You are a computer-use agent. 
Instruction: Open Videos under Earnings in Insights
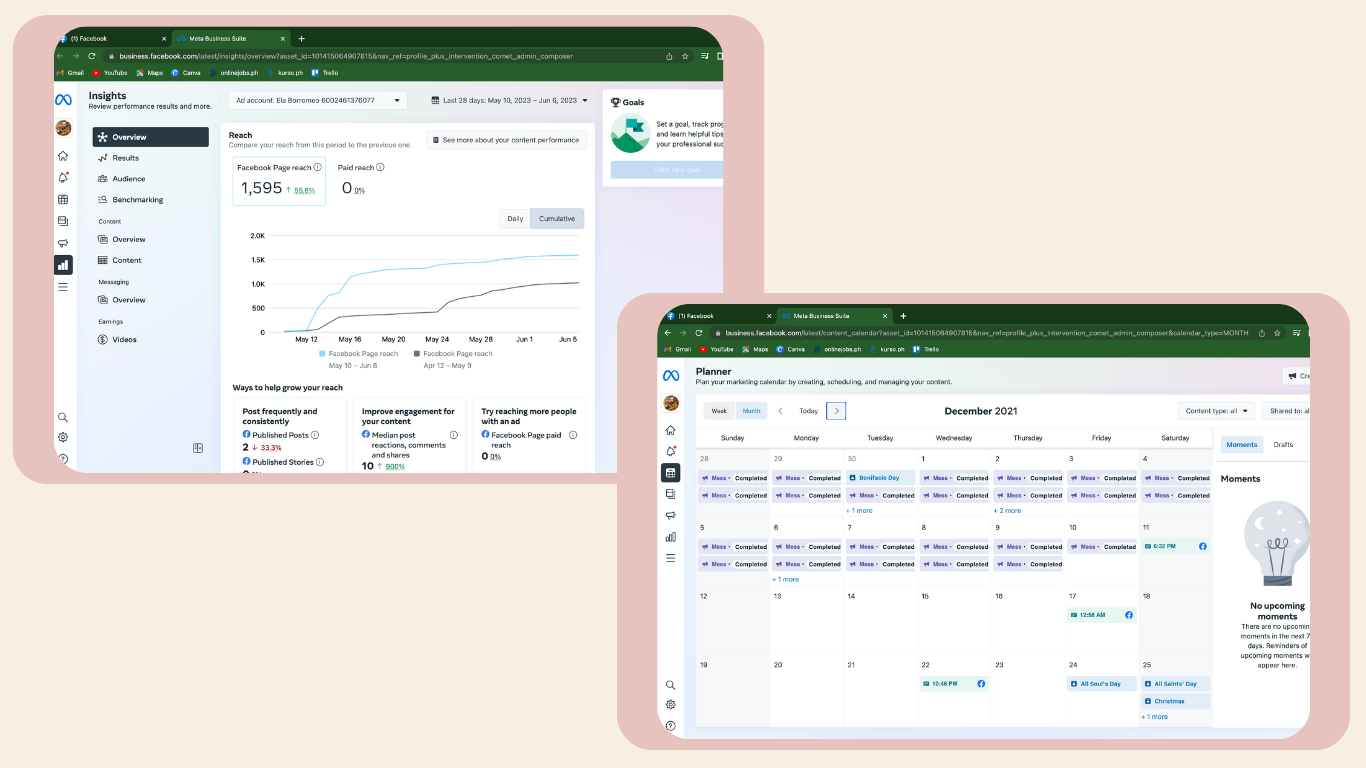(x=151, y=340)
